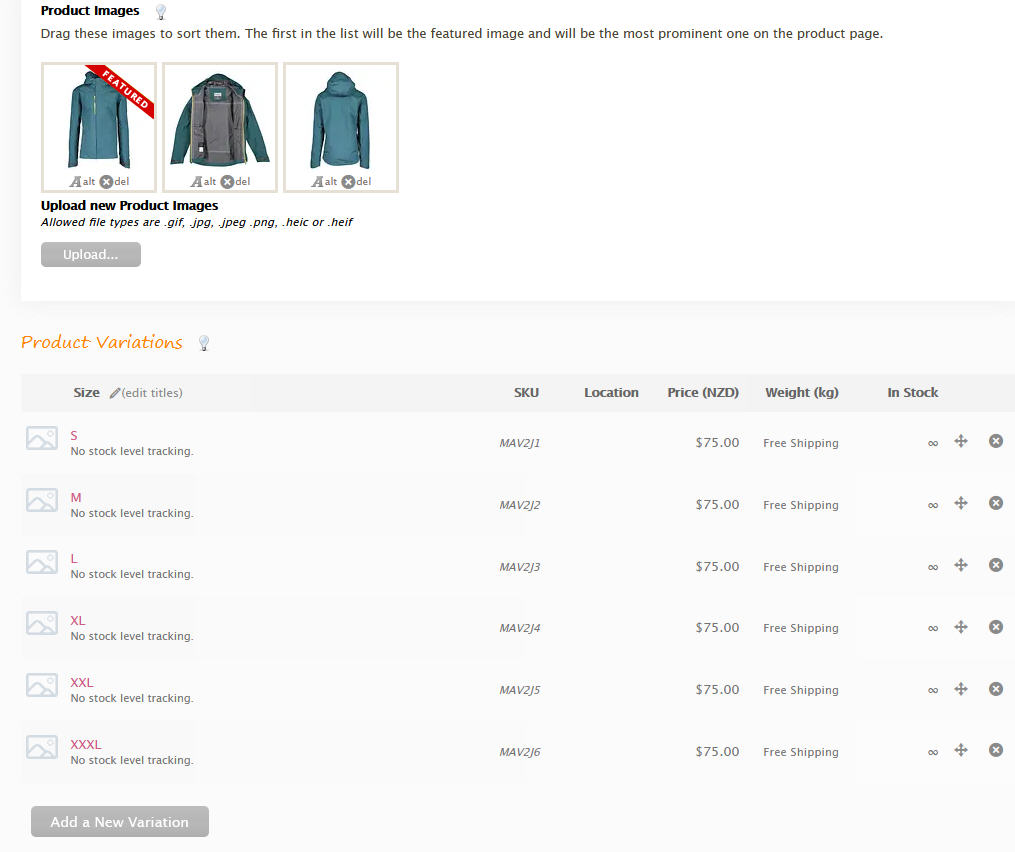1015x852 pixels.
Task: Open the XXL size variation
Action: [82, 683]
